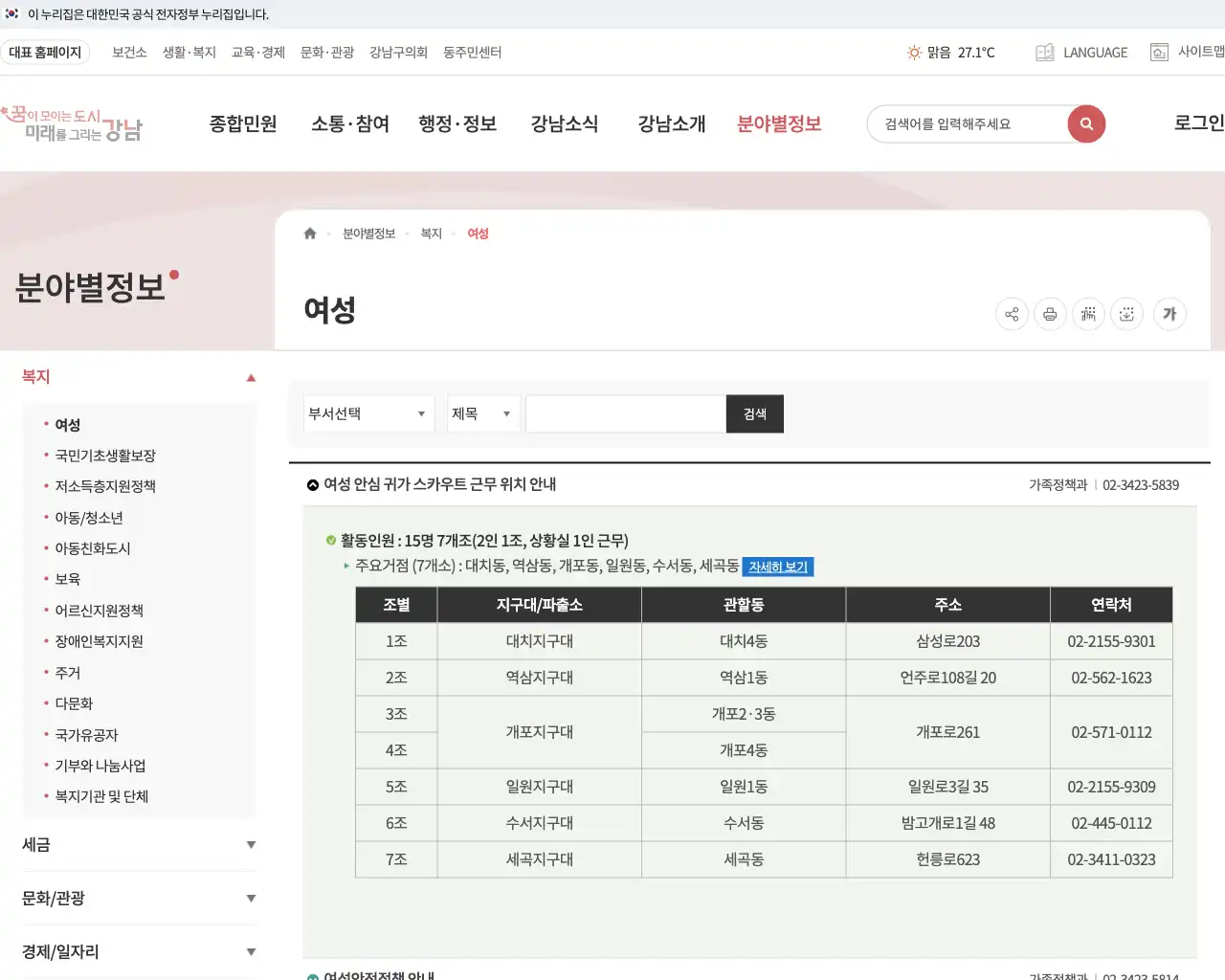Go to the 강남구의회 site link
1225x980 pixels.
(398, 53)
